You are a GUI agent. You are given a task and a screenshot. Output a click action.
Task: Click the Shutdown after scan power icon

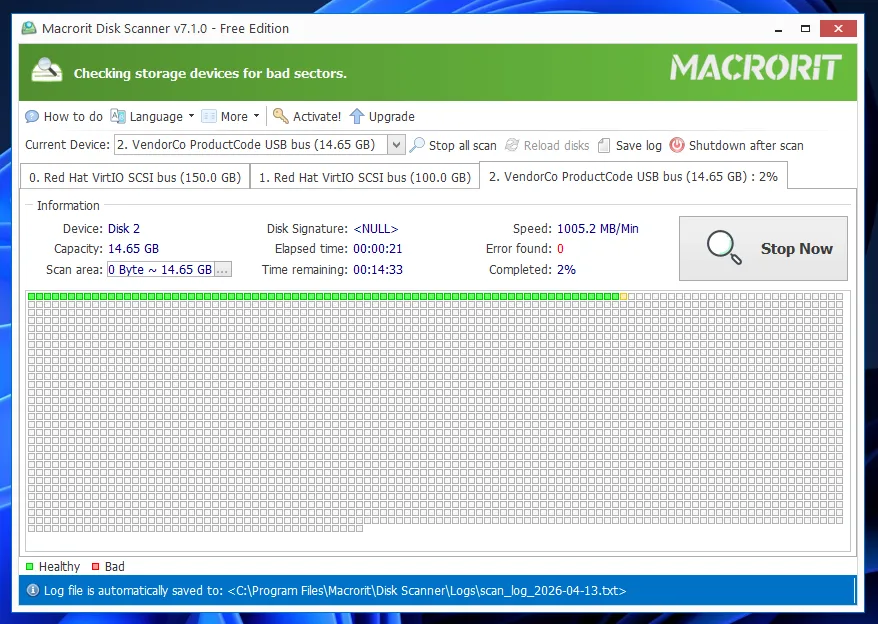677,145
